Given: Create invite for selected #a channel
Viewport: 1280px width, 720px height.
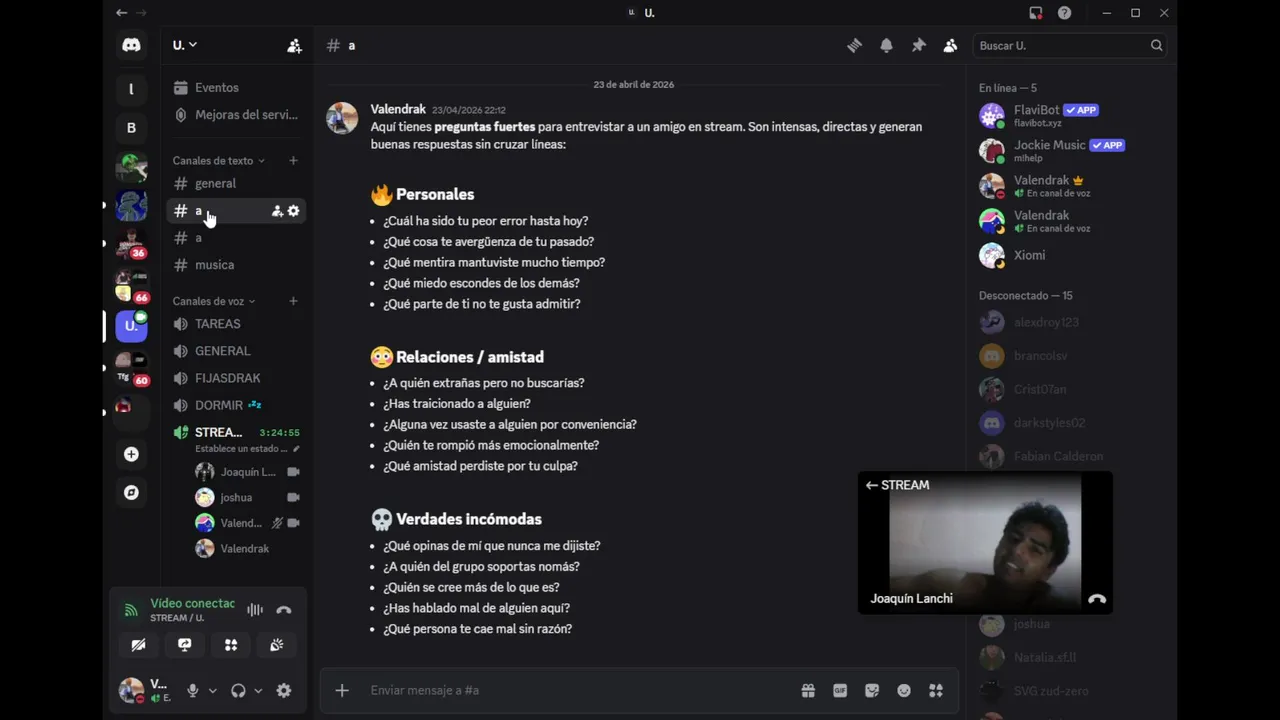Looking at the screenshot, I should point(277,211).
